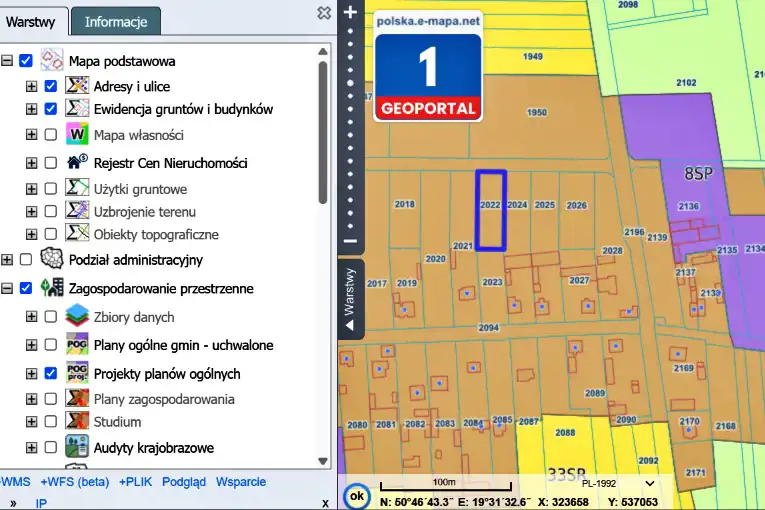
Task: Click the Mapa własności W icon
Action: 77,135
